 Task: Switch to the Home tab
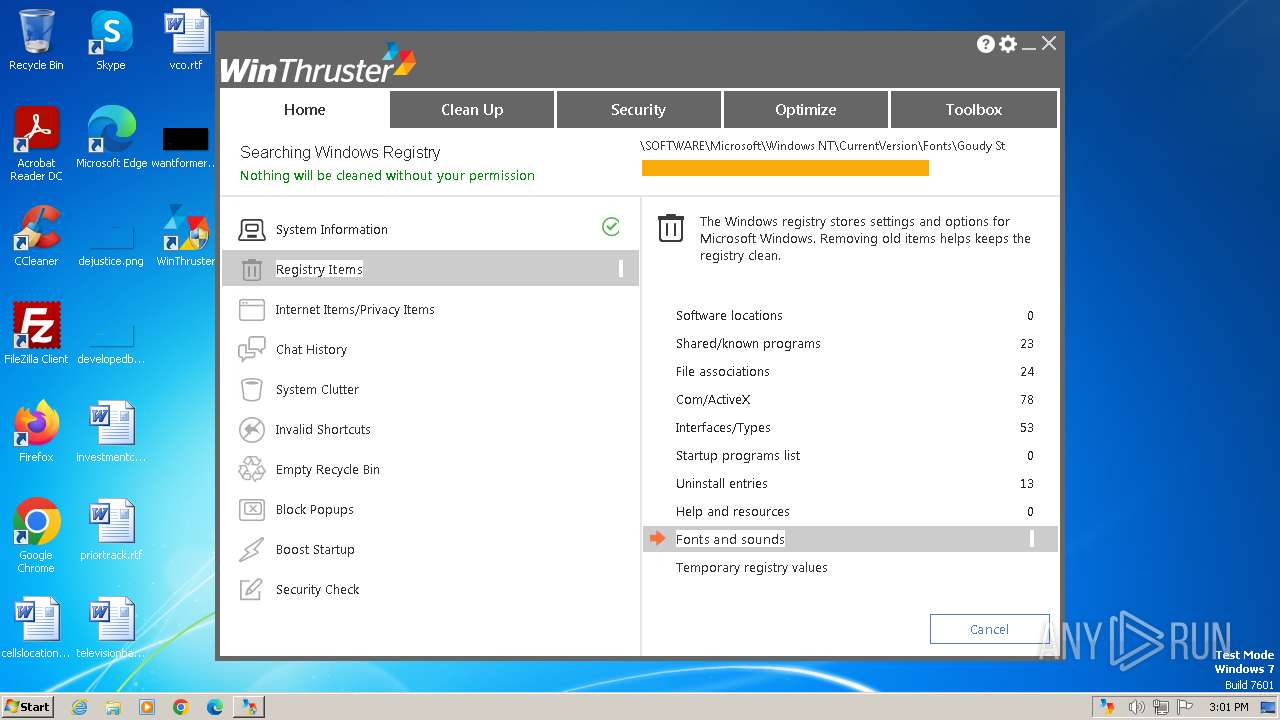[x=304, y=109]
